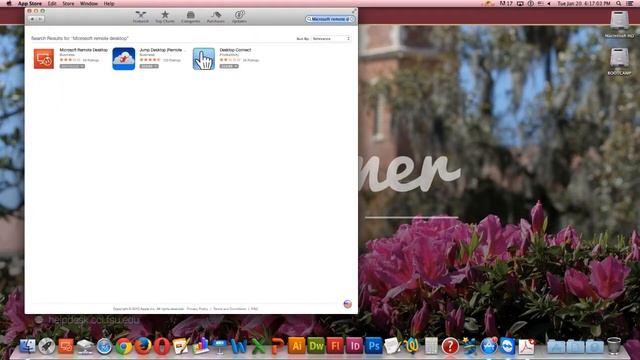Open the Jump Desktop (Remote...) title link
Image resolution: width=640 pixels, height=360 pixels.
[162, 50]
